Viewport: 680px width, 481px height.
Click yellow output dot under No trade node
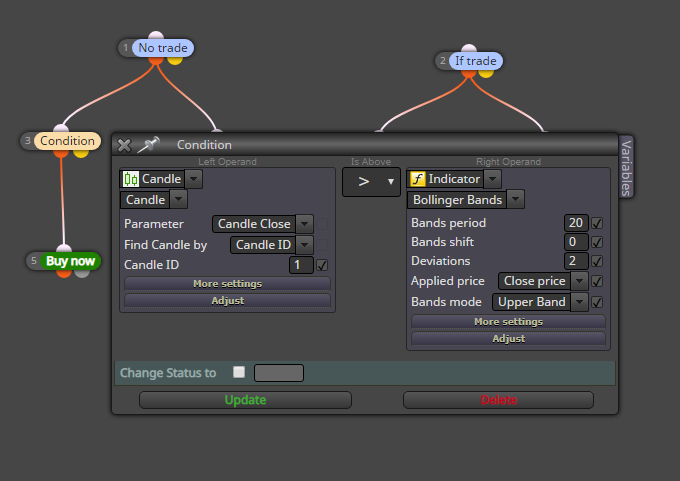[175, 60]
